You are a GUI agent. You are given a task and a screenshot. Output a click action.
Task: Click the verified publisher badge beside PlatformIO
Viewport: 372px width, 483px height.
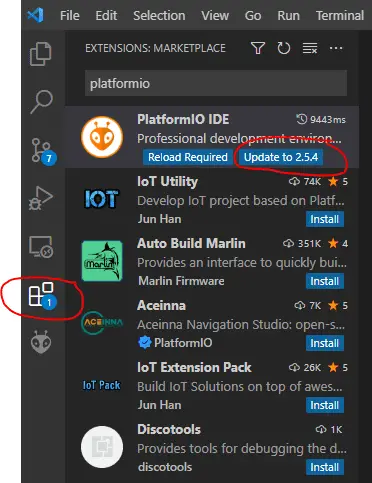coord(145,343)
